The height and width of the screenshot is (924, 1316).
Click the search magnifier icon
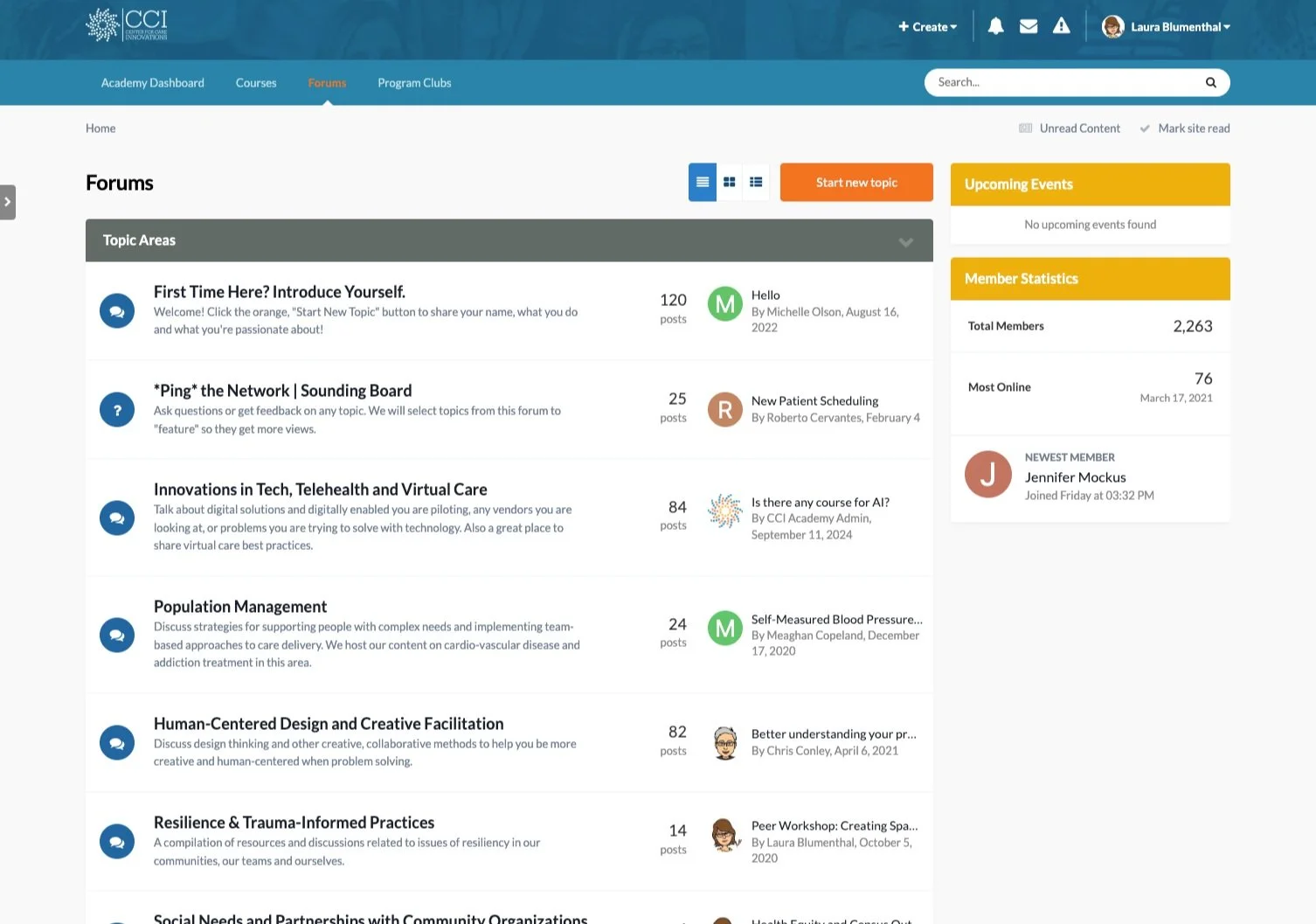1210,82
